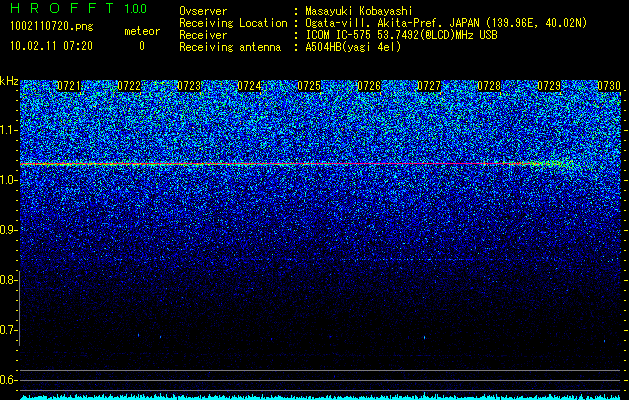
Task: Click the 0.6 frequency axis label
Action: [8, 380]
